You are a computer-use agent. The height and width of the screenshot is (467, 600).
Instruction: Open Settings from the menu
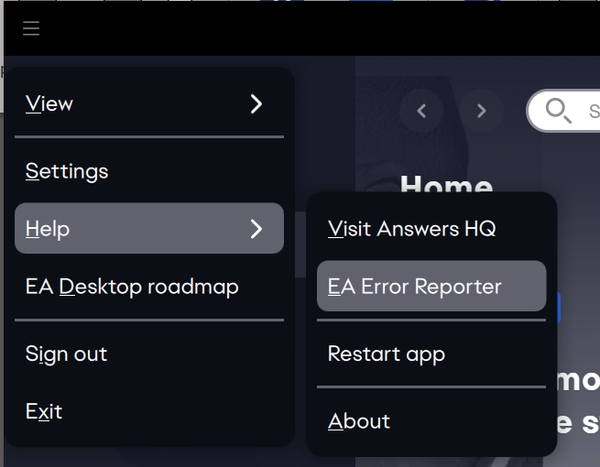[149, 171]
